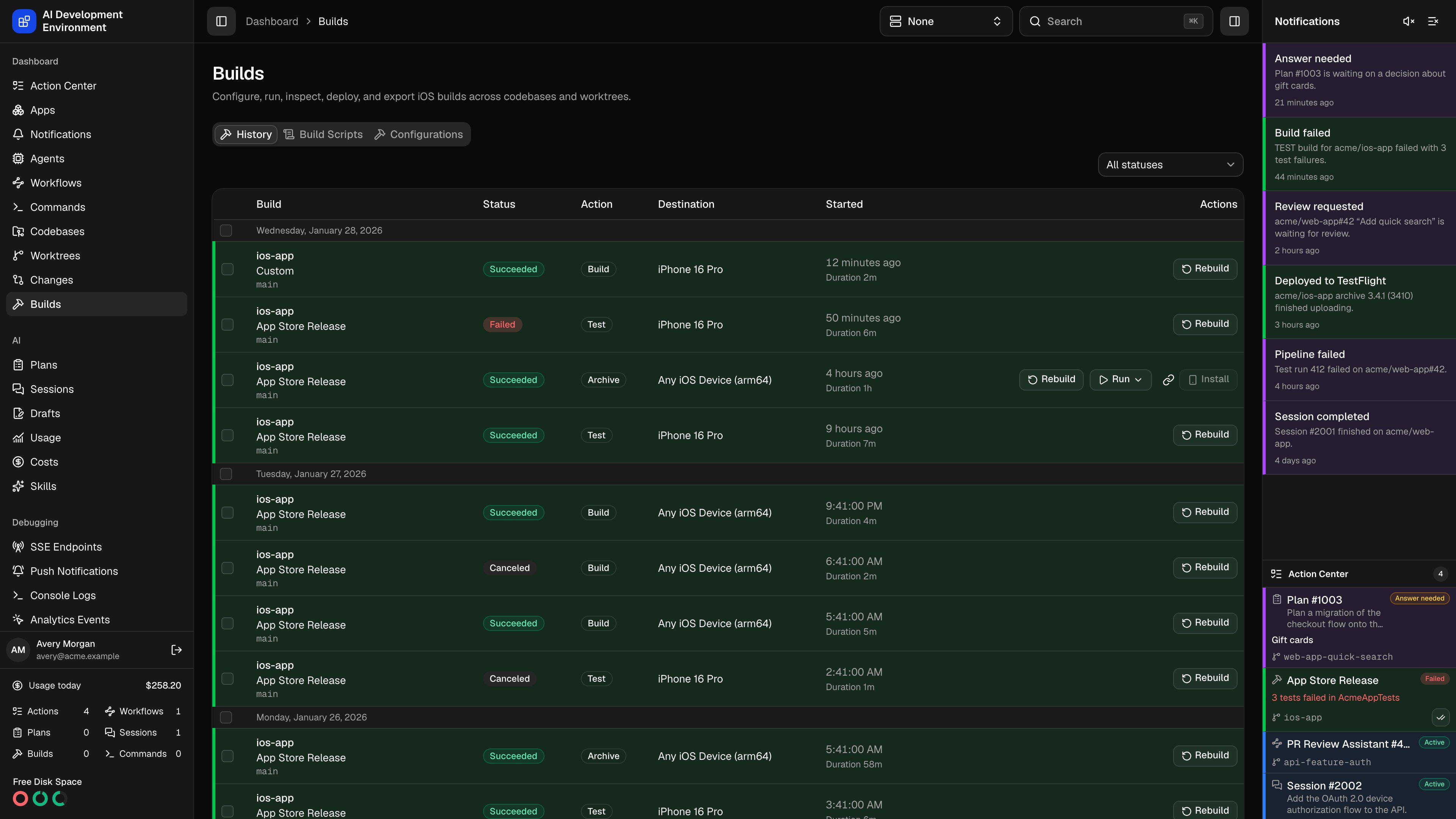Open Plan #1003 in Action Center
This screenshot has width=1456, height=819.
click(x=1359, y=628)
